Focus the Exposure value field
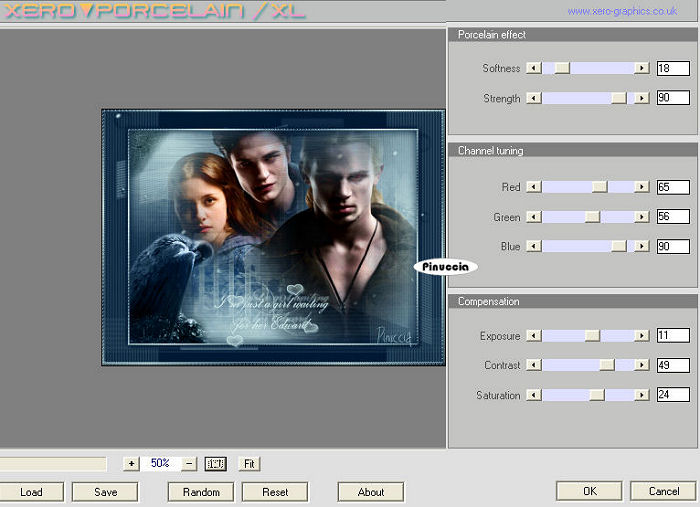Viewport: 700px width, 507px height. coord(673,335)
